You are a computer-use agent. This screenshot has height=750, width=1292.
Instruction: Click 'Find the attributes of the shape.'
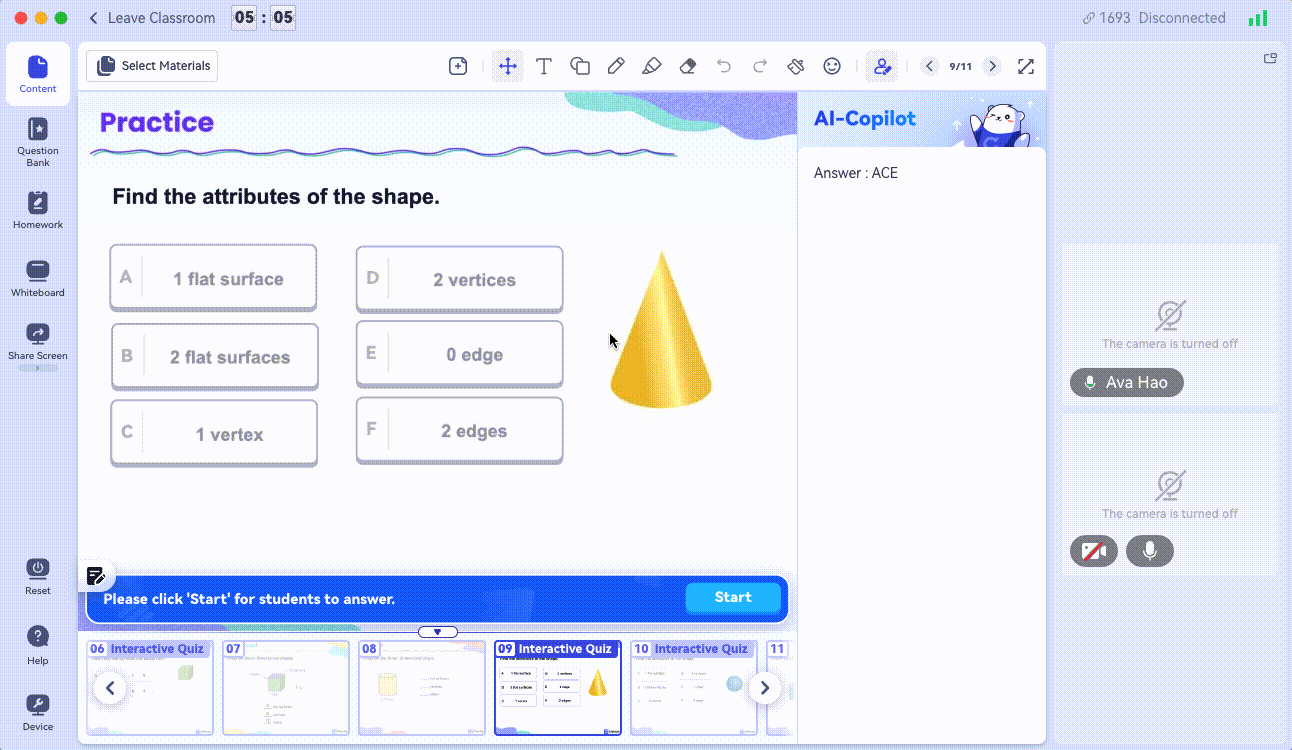(x=276, y=197)
